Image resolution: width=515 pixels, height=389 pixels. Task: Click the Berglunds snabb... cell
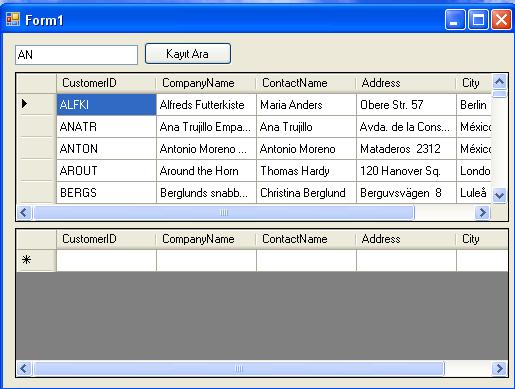(x=206, y=193)
